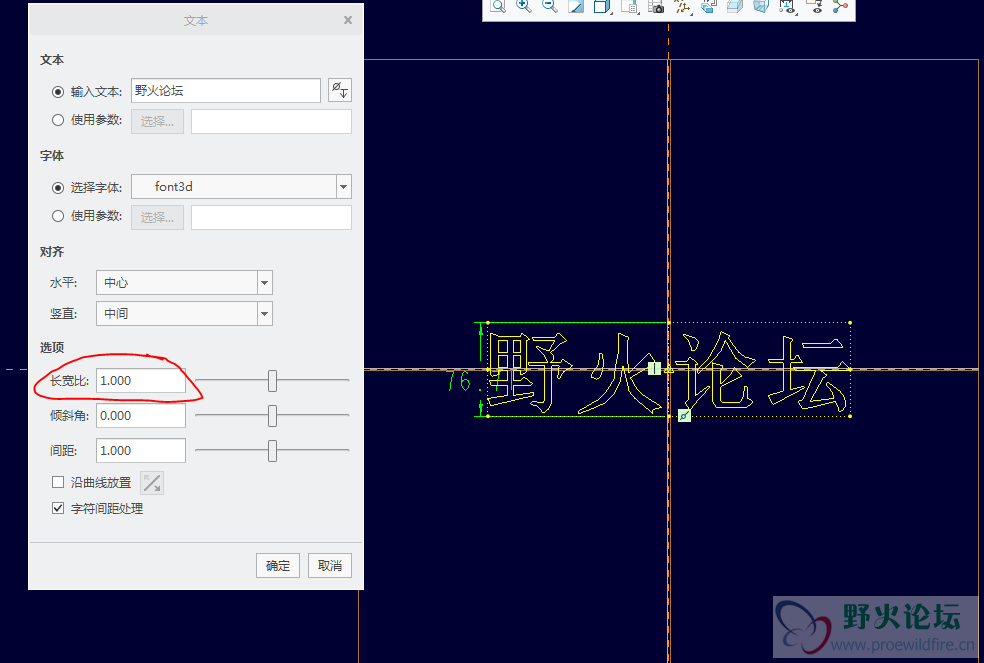Click the colored nodes tree icon
Image resolution: width=984 pixels, height=663 pixels.
tap(840, 6)
